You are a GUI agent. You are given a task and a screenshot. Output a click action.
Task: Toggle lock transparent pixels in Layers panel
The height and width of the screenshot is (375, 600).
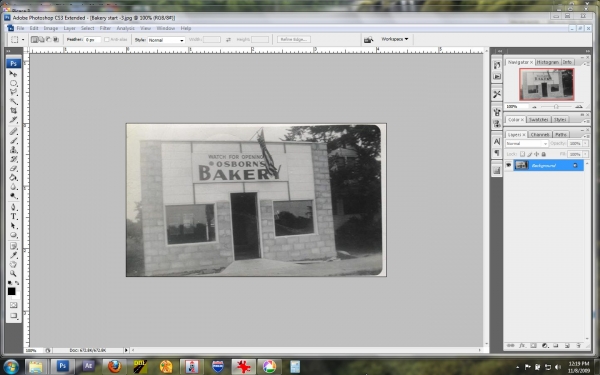click(x=522, y=154)
